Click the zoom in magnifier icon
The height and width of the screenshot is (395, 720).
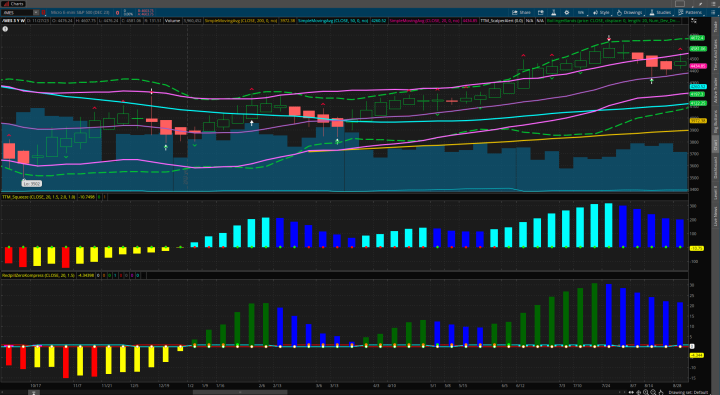(x=646, y=392)
